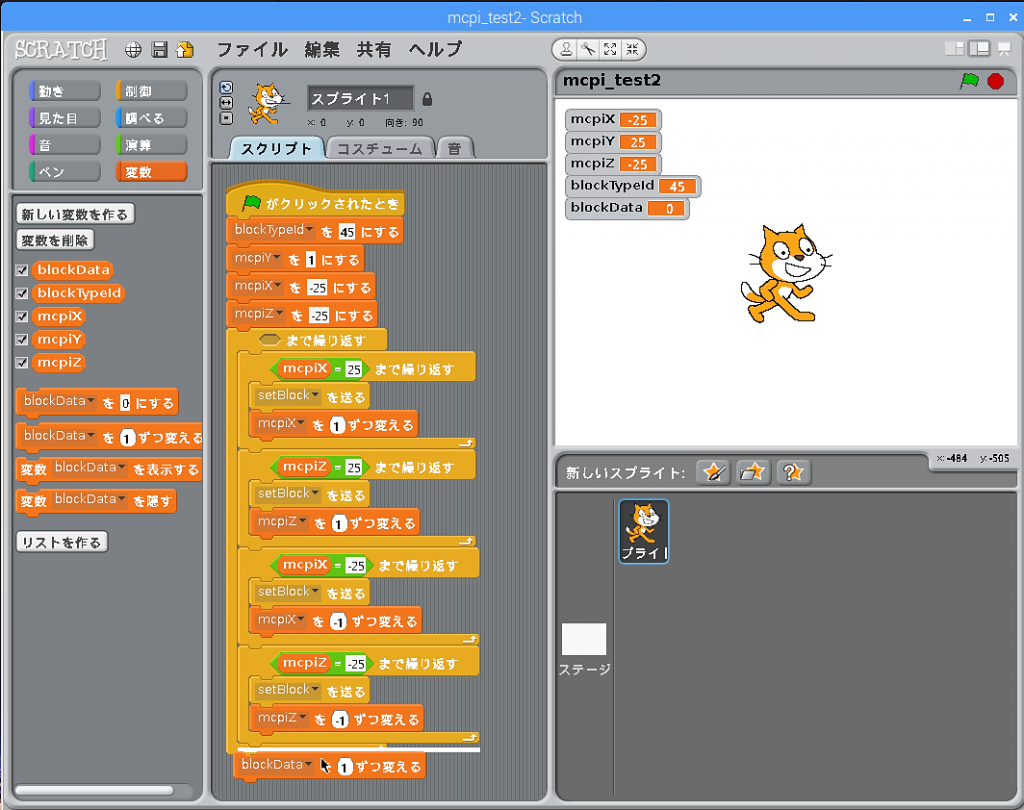Open the ヘルプ menu
The width and height of the screenshot is (1024, 810).
436,50
